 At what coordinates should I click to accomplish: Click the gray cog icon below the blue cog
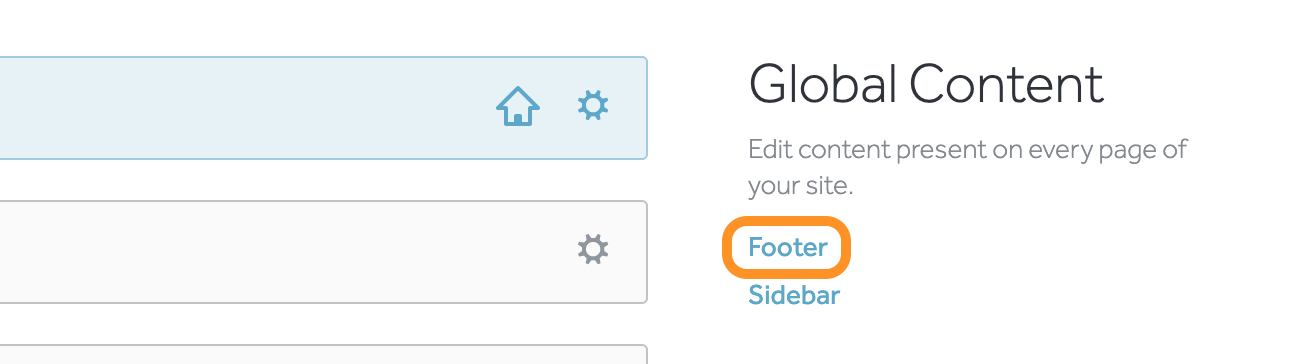click(x=593, y=249)
